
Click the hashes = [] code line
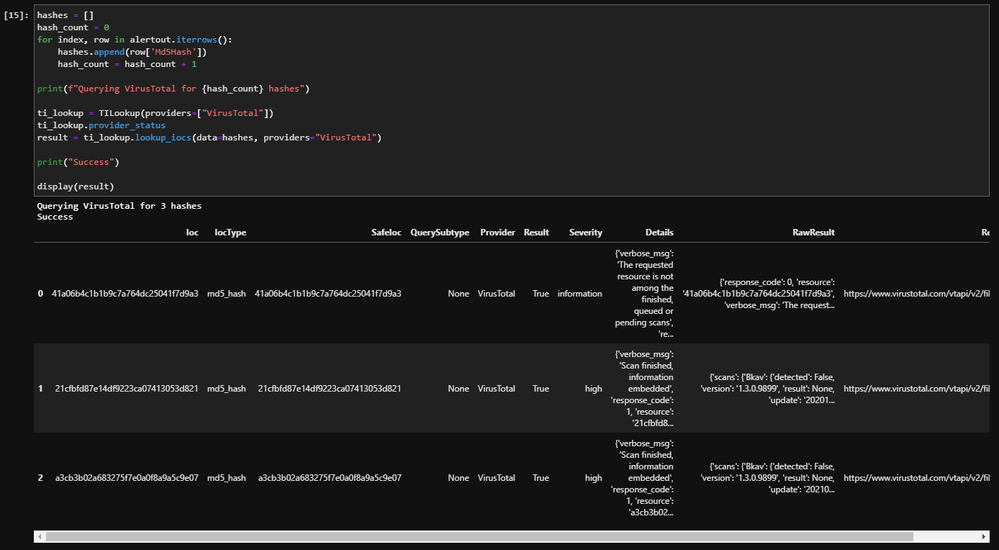[66, 15]
